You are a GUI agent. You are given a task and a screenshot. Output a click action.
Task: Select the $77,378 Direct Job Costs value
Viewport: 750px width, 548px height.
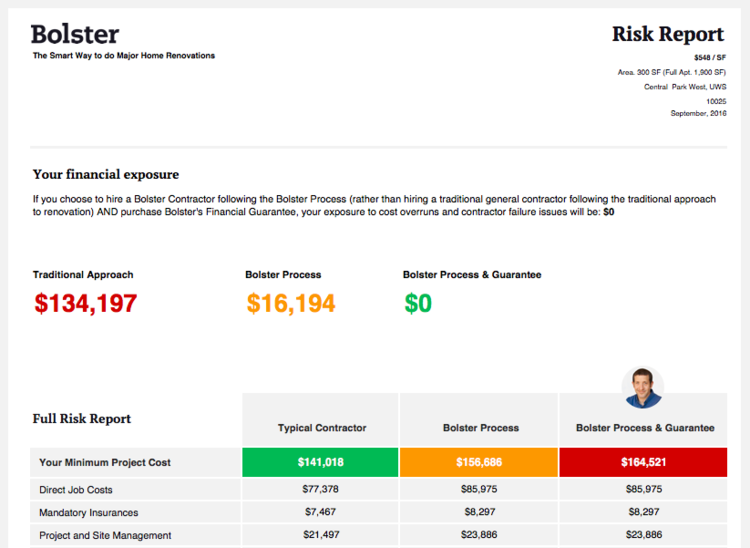click(x=320, y=489)
